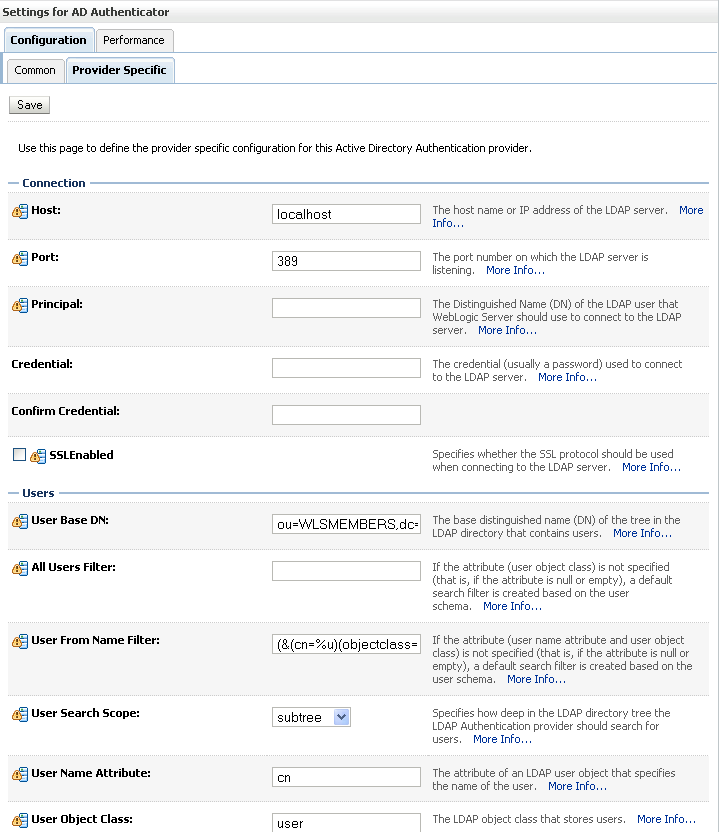Click the Confirm Credential input field
Viewport: 719px width, 832px height.
pyautogui.click(x=346, y=415)
